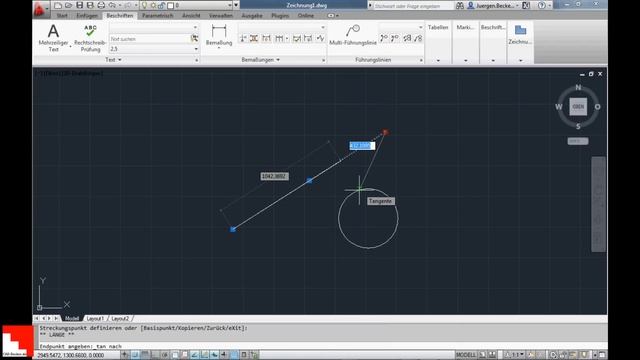Click the Redo arrow in quick access toolbar
This screenshot has width=640, height=360.
point(128,5)
